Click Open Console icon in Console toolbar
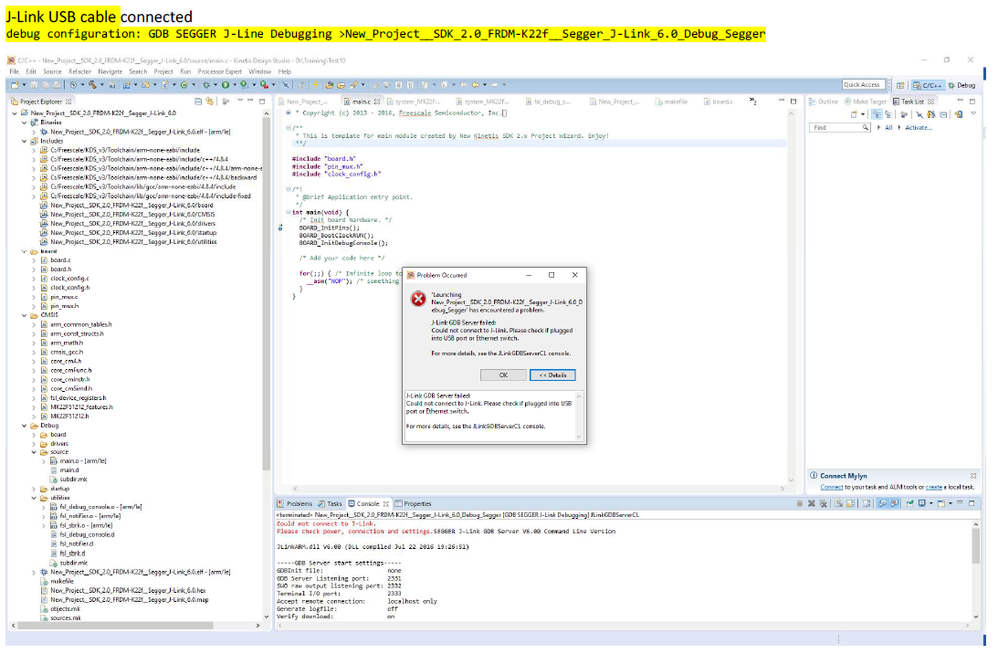 click(941, 504)
